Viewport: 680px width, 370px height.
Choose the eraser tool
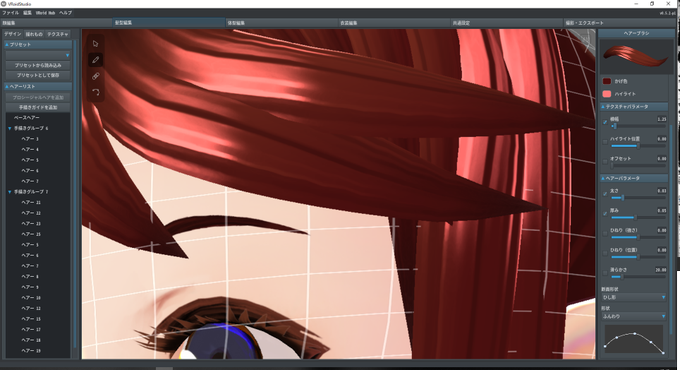(x=96, y=76)
